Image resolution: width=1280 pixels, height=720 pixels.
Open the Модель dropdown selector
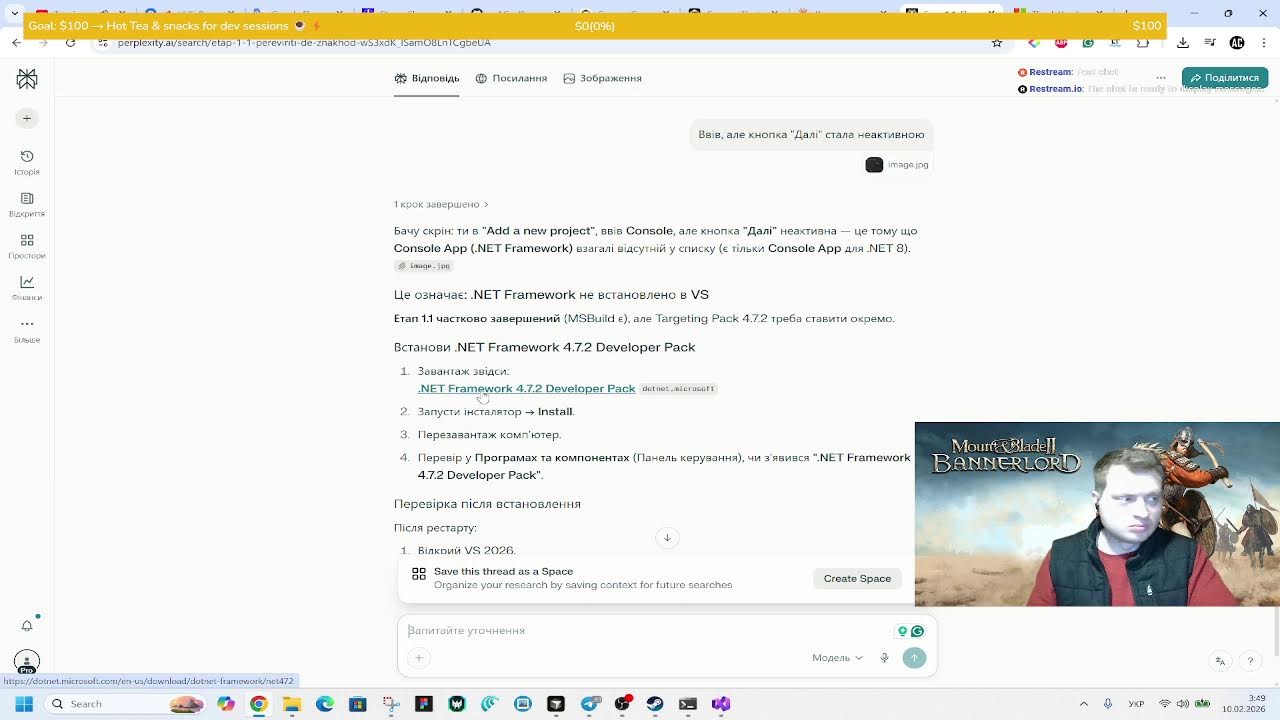tap(837, 658)
